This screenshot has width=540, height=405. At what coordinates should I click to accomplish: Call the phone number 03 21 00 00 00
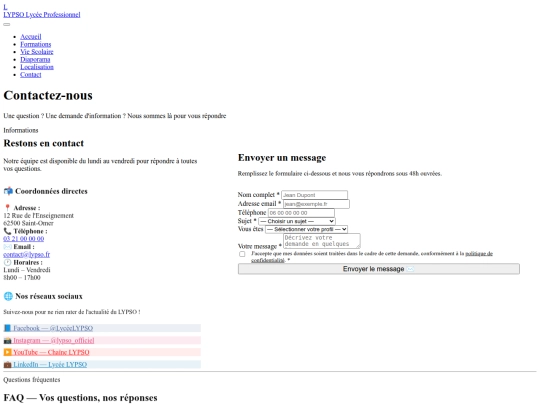click(x=24, y=239)
